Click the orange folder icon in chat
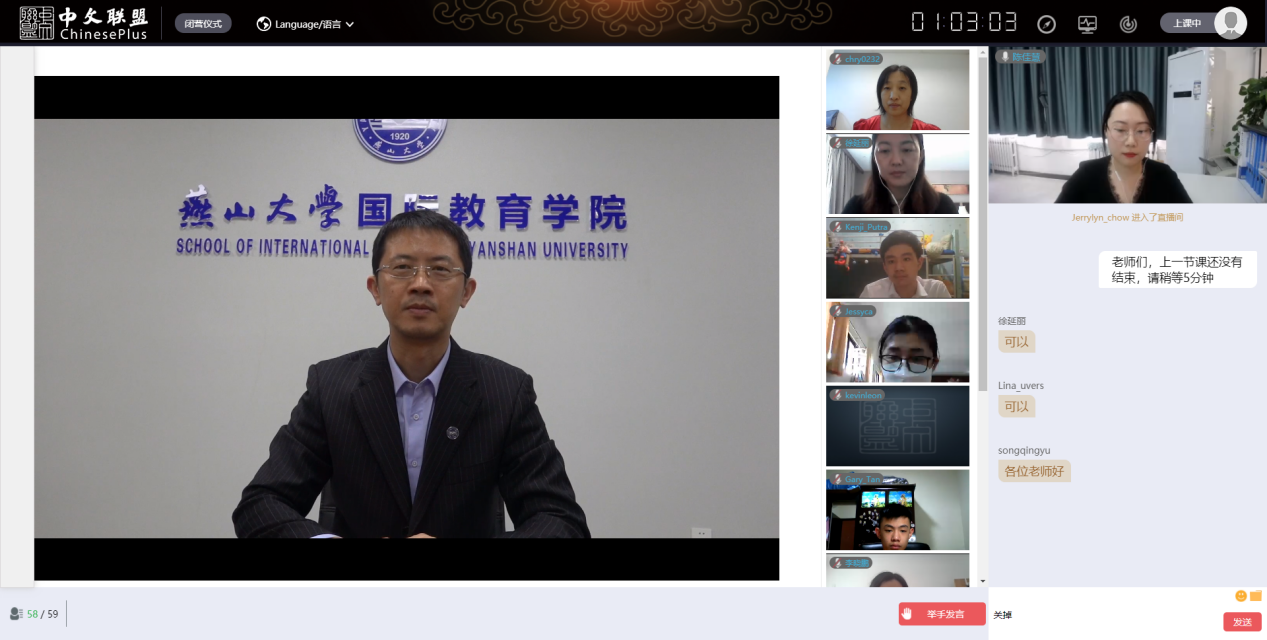The height and width of the screenshot is (640, 1267). (x=1256, y=596)
